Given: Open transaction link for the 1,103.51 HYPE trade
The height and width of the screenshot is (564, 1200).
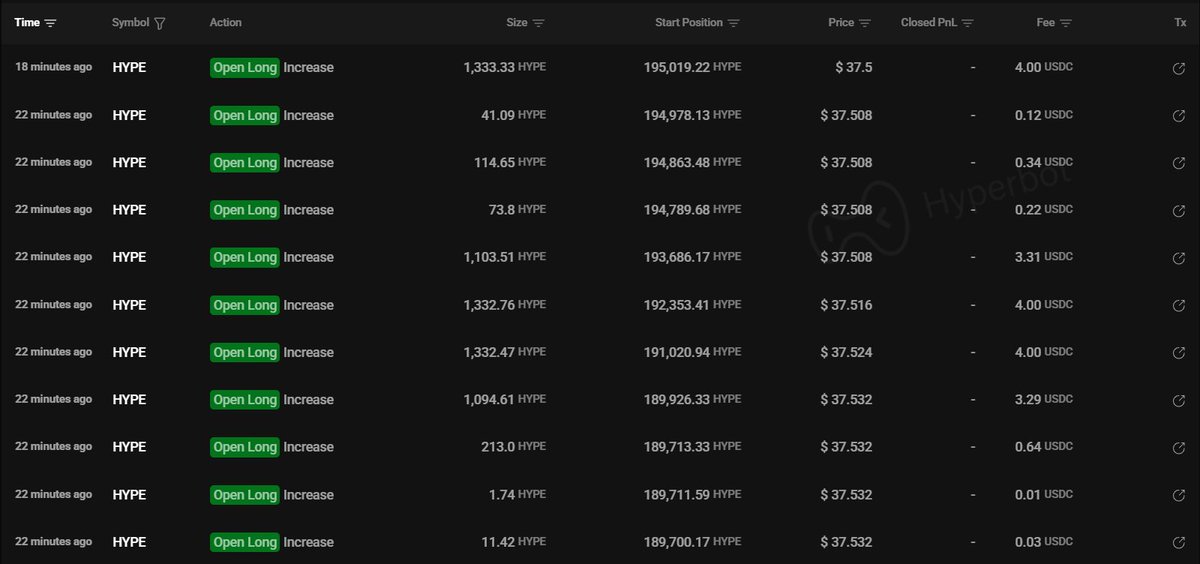Looking at the screenshot, I should point(1179,258).
